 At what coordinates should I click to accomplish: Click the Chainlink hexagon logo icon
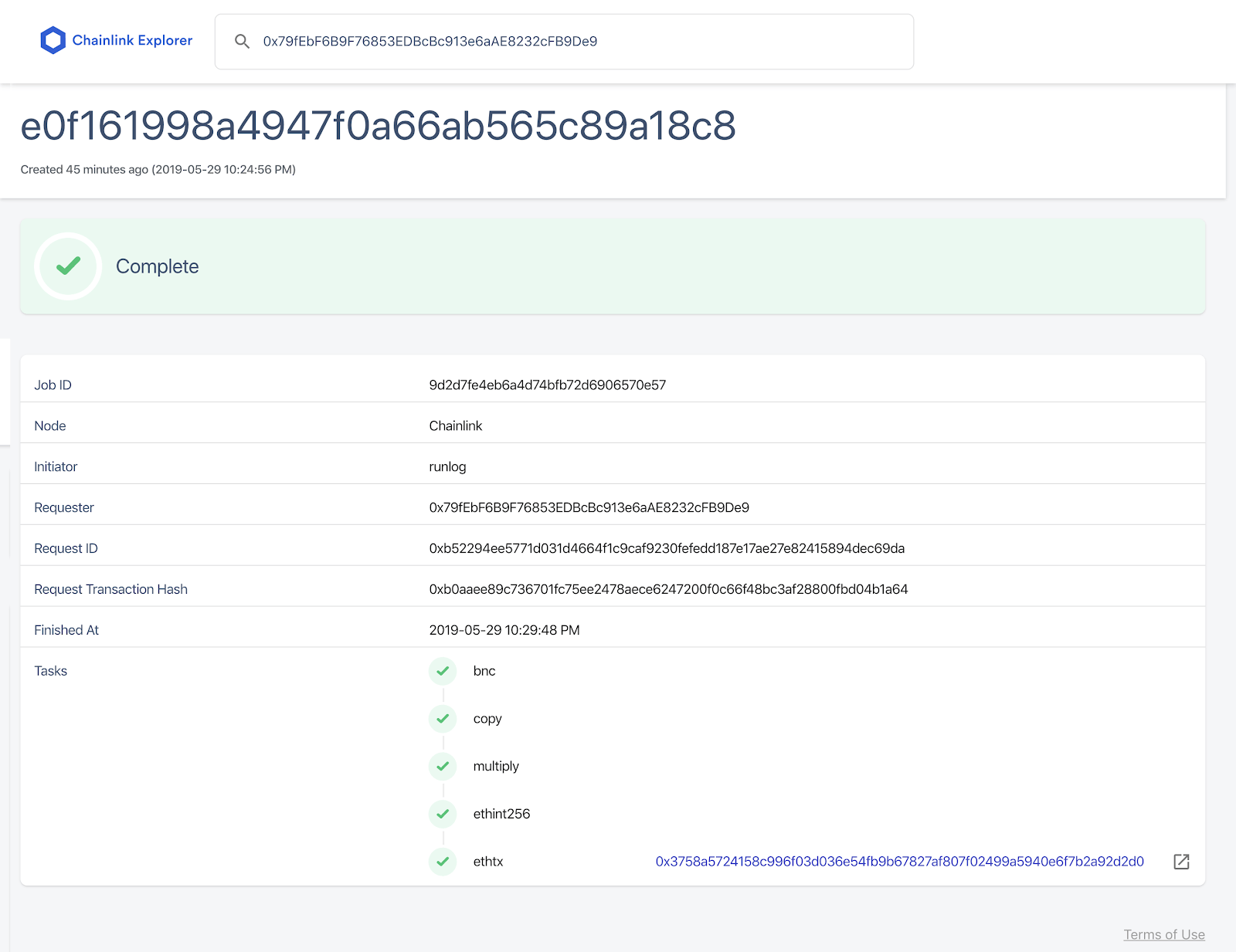[x=53, y=40]
